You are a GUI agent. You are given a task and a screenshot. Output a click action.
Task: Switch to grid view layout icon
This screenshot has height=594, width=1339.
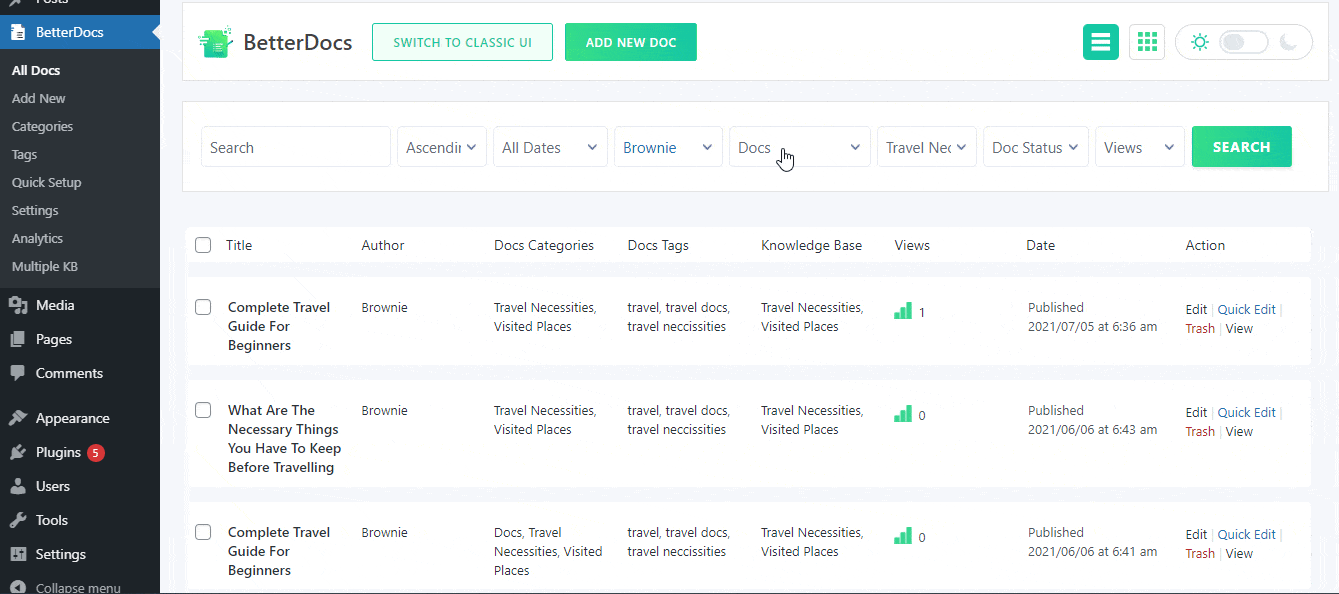click(x=1147, y=42)
